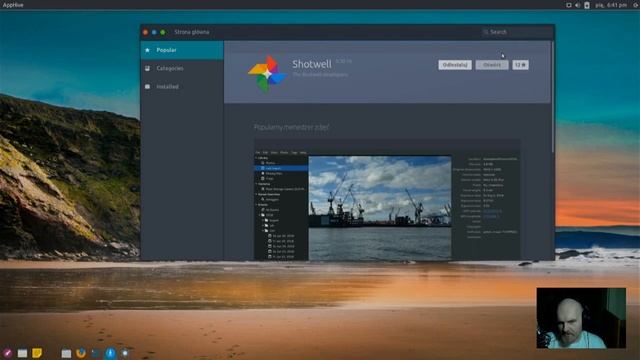
Task: Open the yellow sticky note dock icon
Action: (37, 353)
